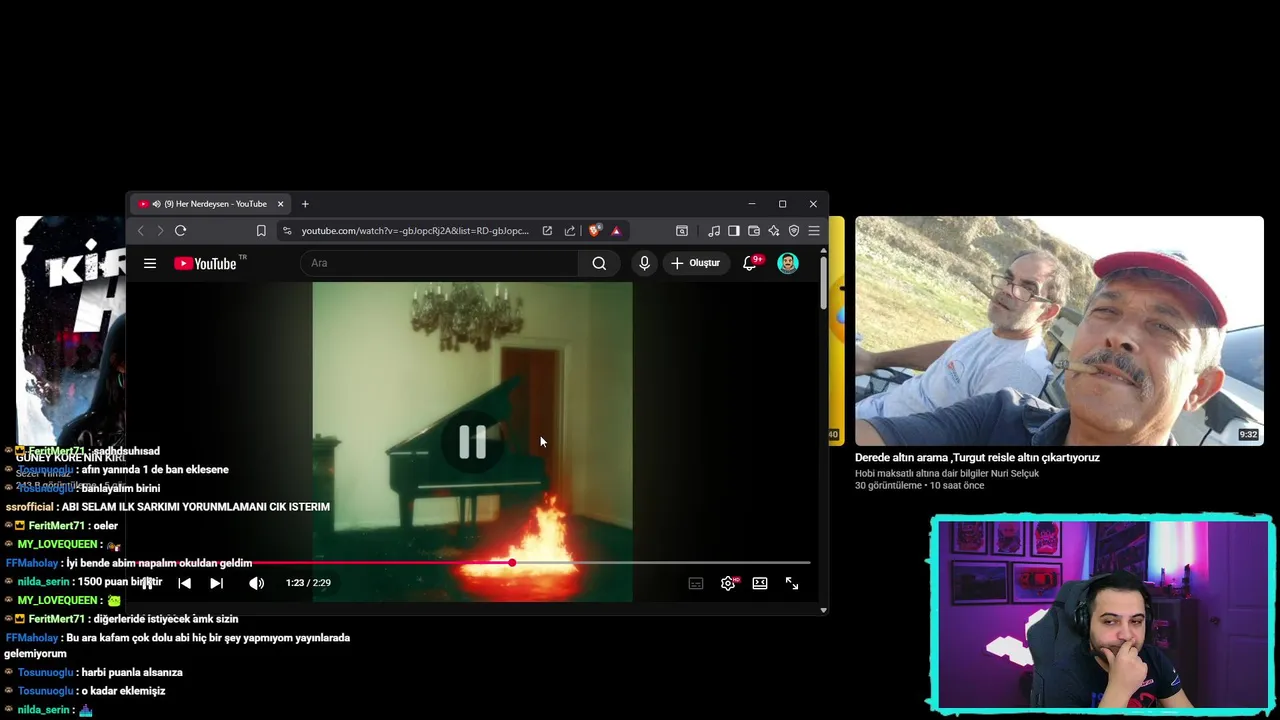1280x720 pixels.
Task: Open the YouTube guide hamburger menu
Action: pyautogui.click(x=150, y=263)
